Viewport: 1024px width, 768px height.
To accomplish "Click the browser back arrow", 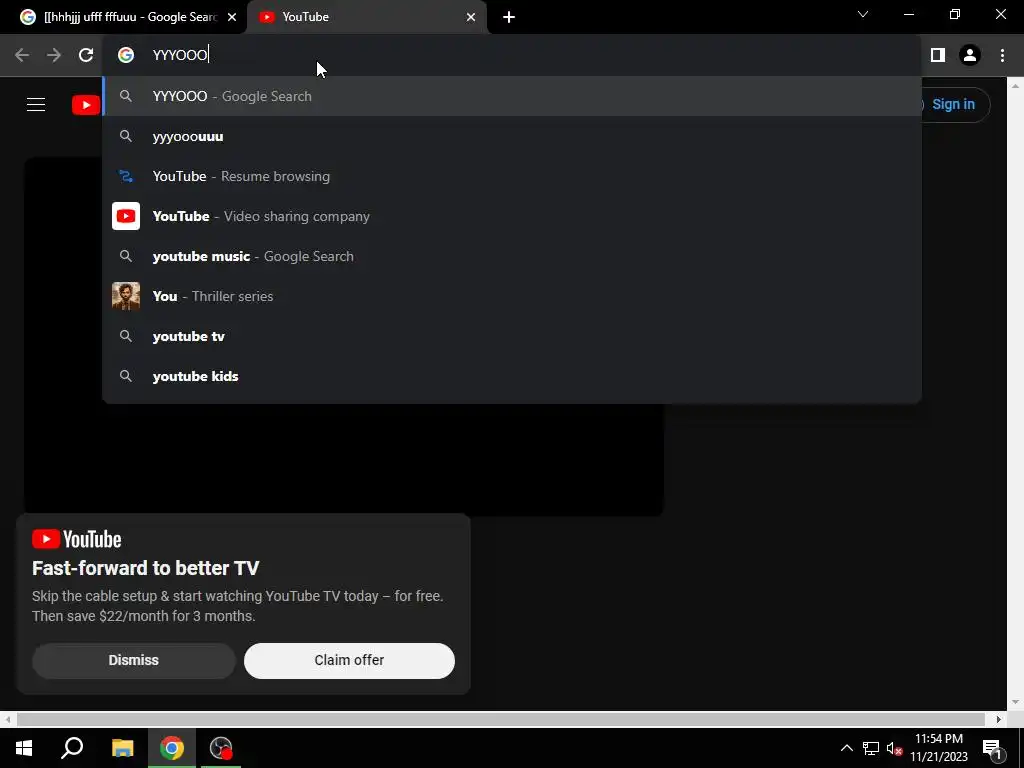I will click(22, 55).
